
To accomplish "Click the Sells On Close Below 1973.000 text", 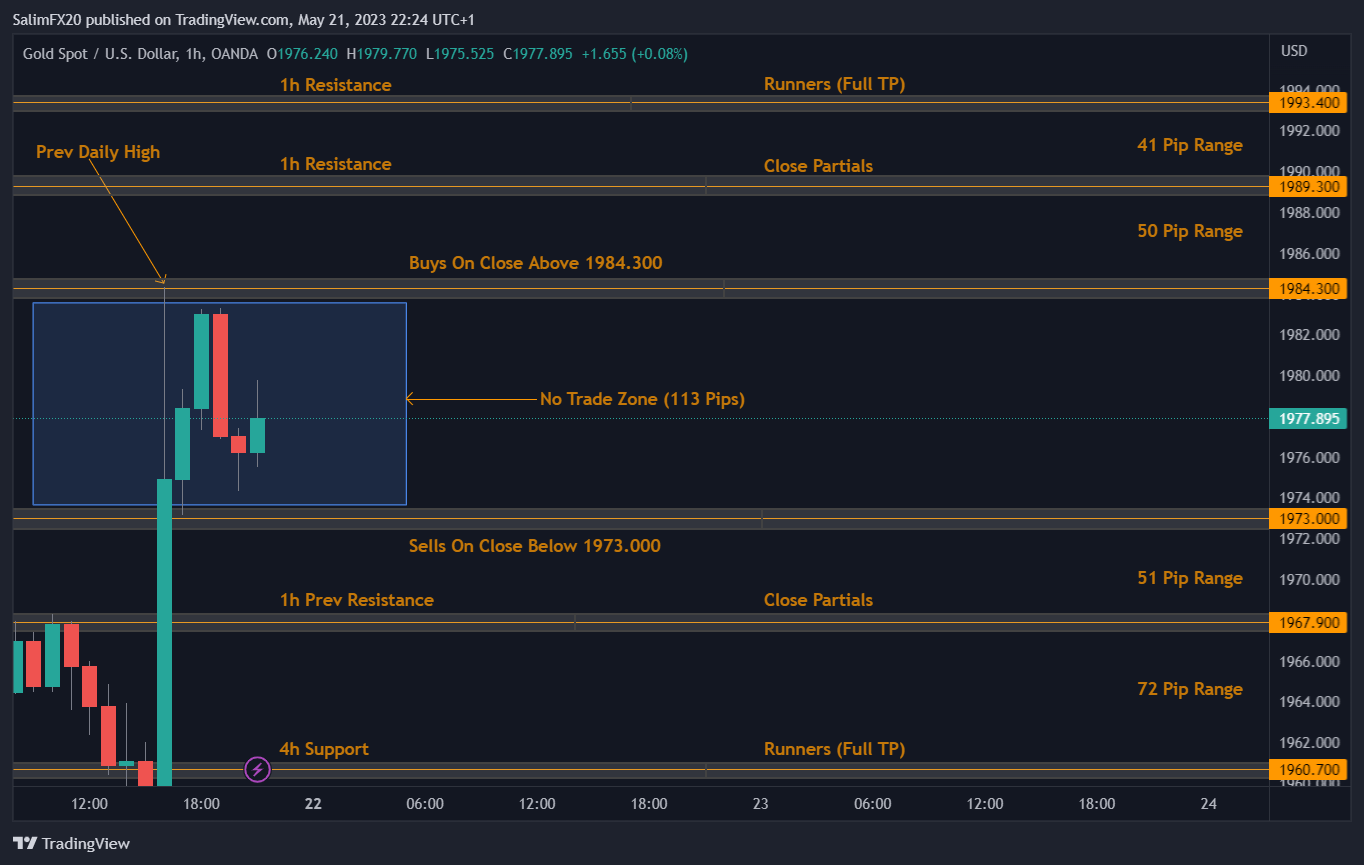I will tap(535, 546).
